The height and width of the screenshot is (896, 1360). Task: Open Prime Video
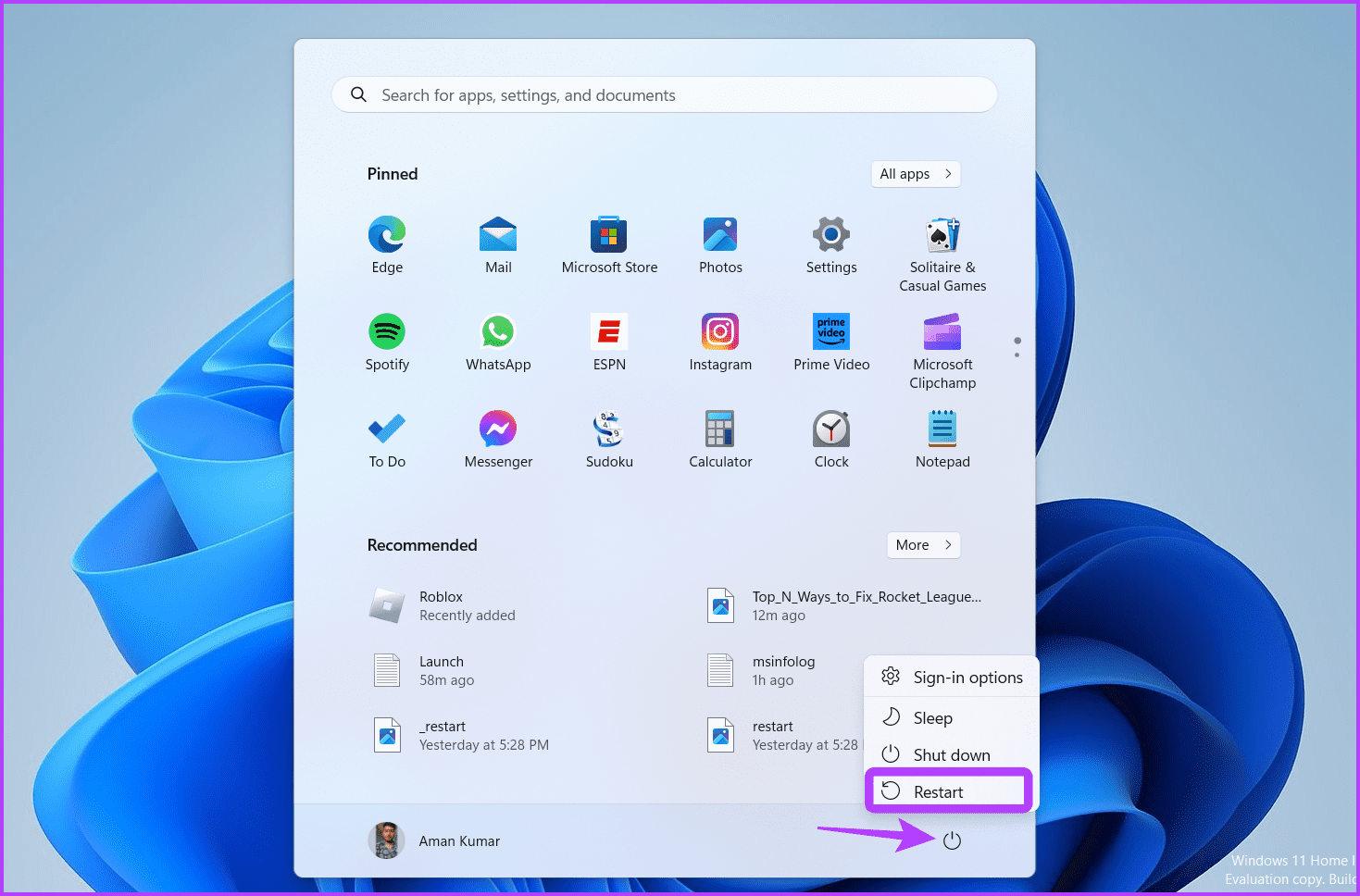(831, 342)
